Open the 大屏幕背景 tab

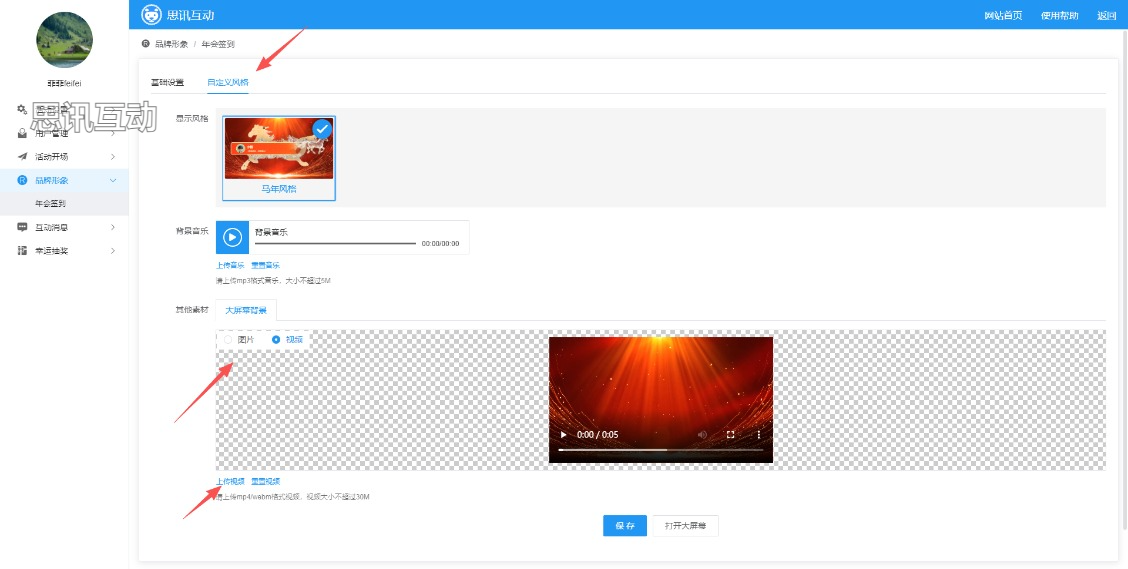[x=246, y=310]
